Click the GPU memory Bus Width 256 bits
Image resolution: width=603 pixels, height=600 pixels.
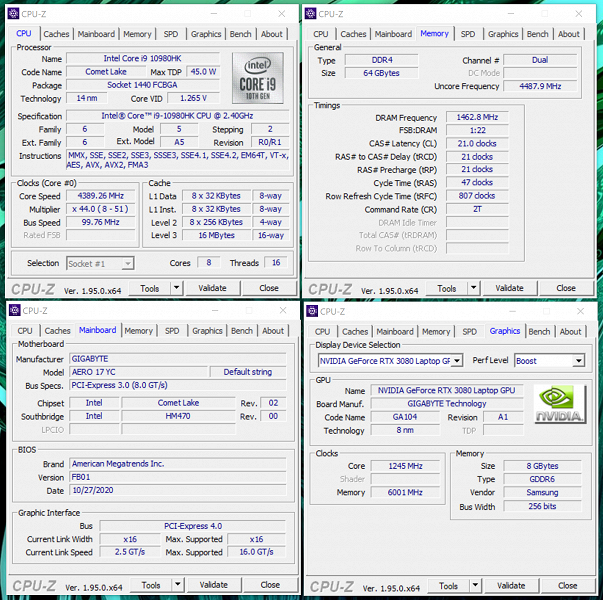point(542,506)
